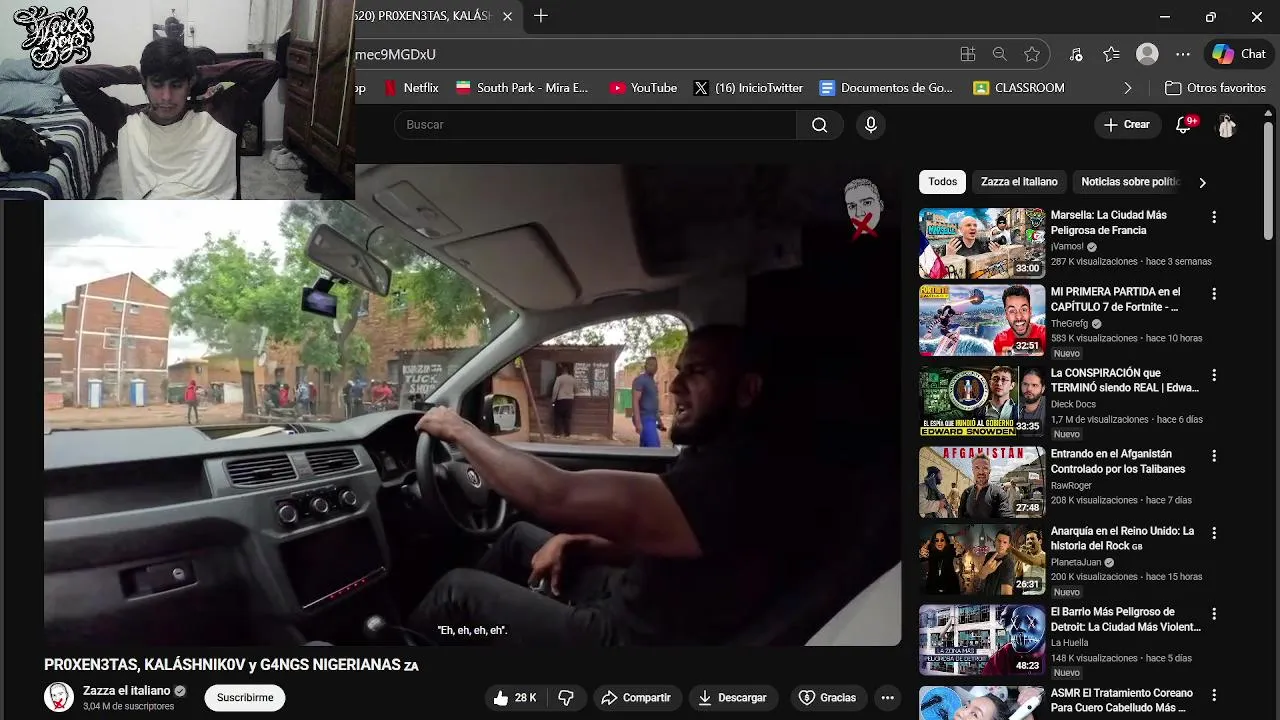Open ASMR Tratamiento Coreano video title
1280x720 pixels.
click(1122, 700)
